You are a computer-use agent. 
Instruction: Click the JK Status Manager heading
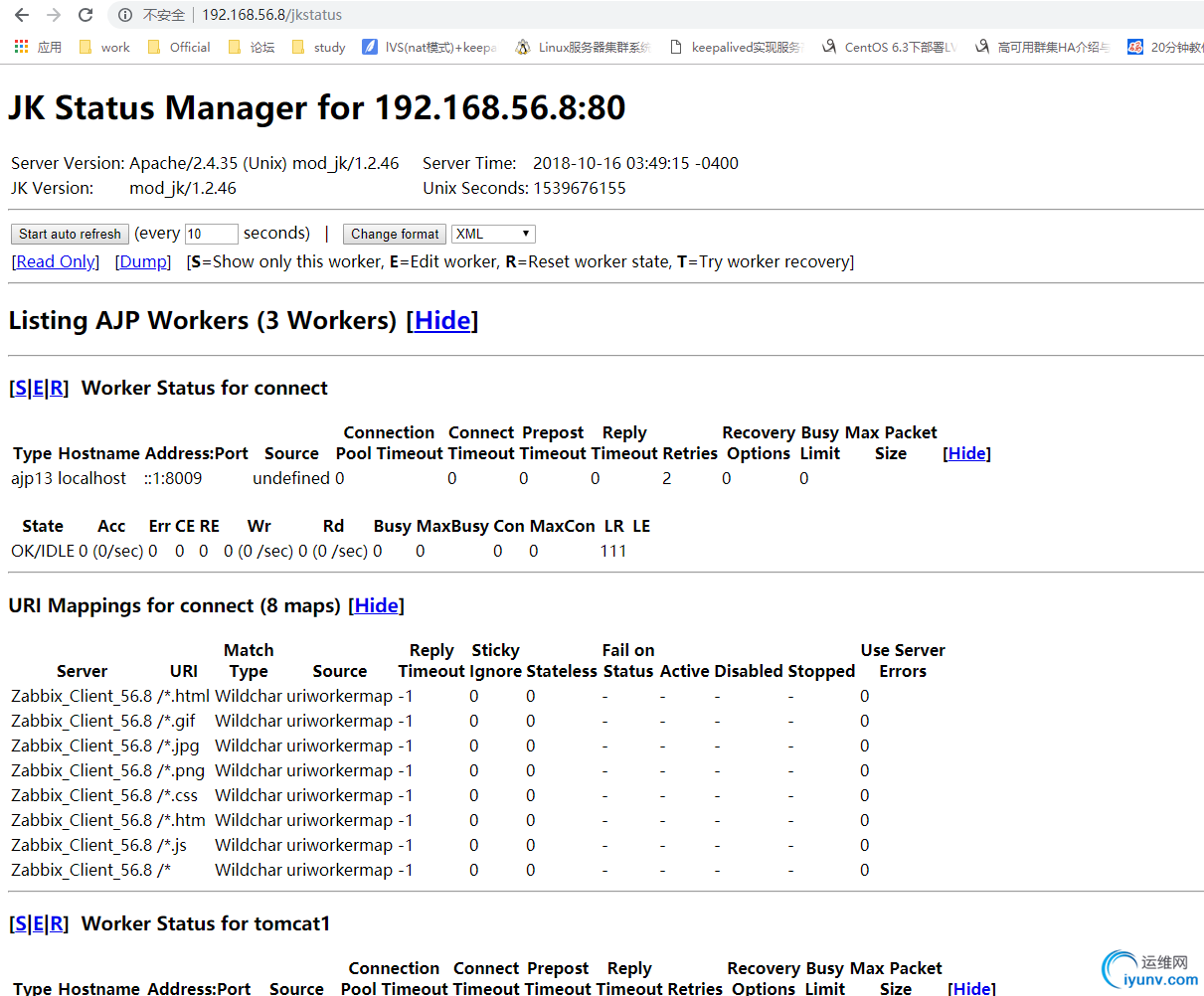point(317,107)
